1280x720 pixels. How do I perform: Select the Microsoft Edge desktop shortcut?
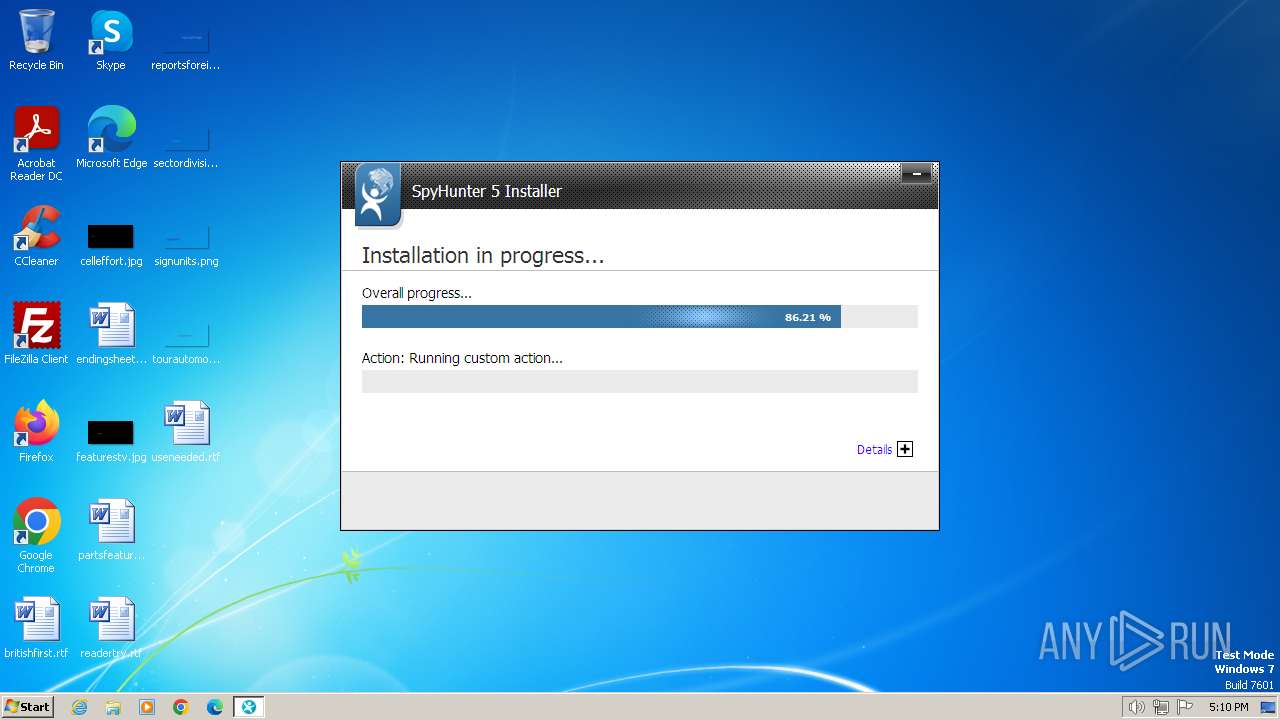tap(111, 138)
